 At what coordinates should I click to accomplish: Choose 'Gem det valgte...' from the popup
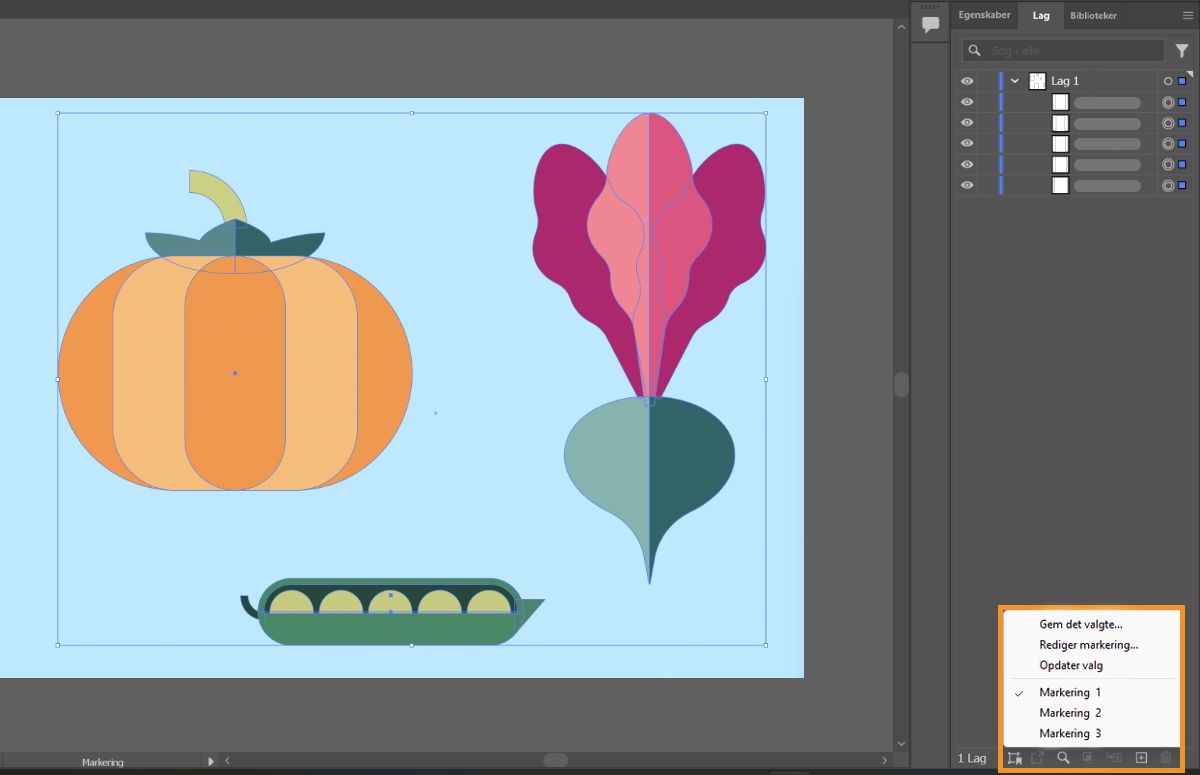click(1080, 624)
